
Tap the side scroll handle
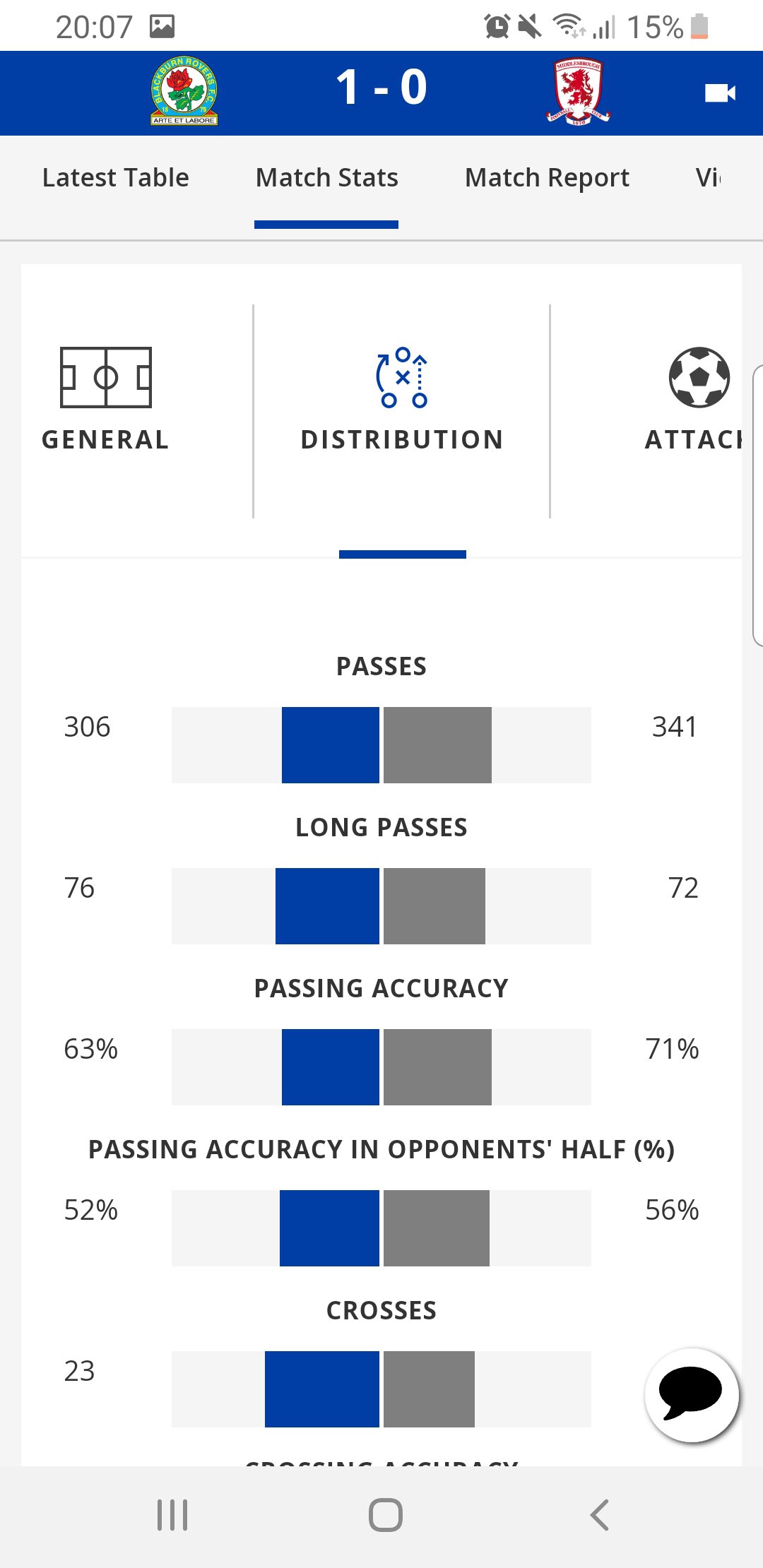(x=758, y=506)
